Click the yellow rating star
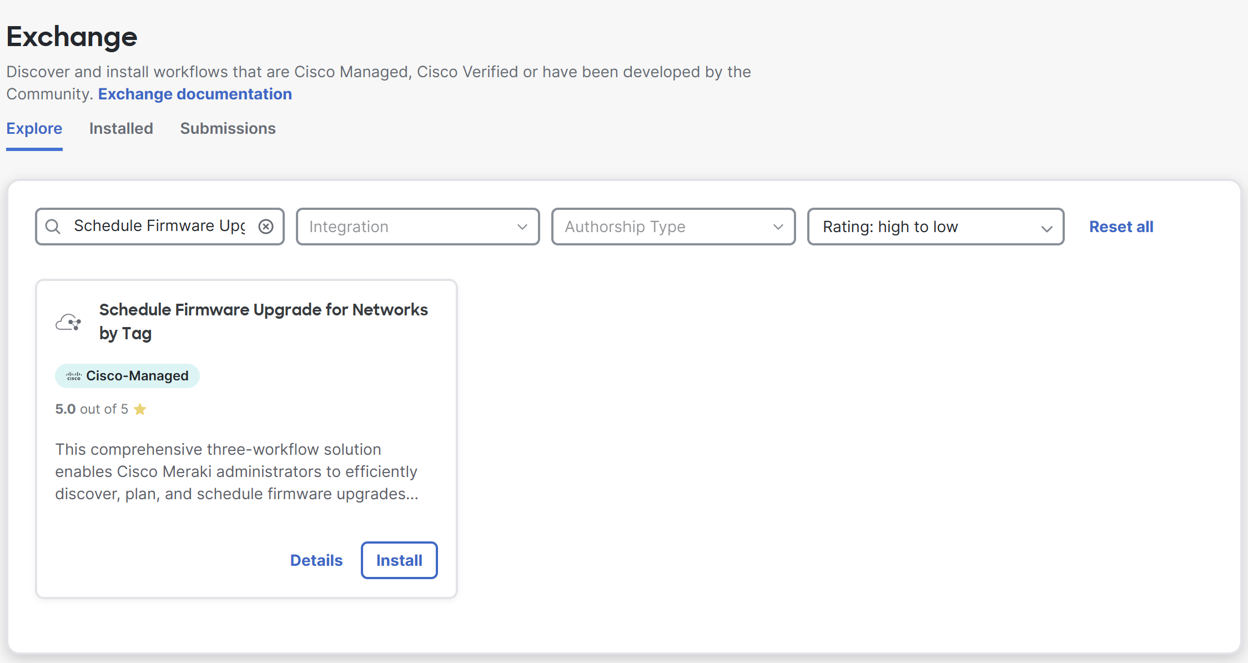 (140, 409)
